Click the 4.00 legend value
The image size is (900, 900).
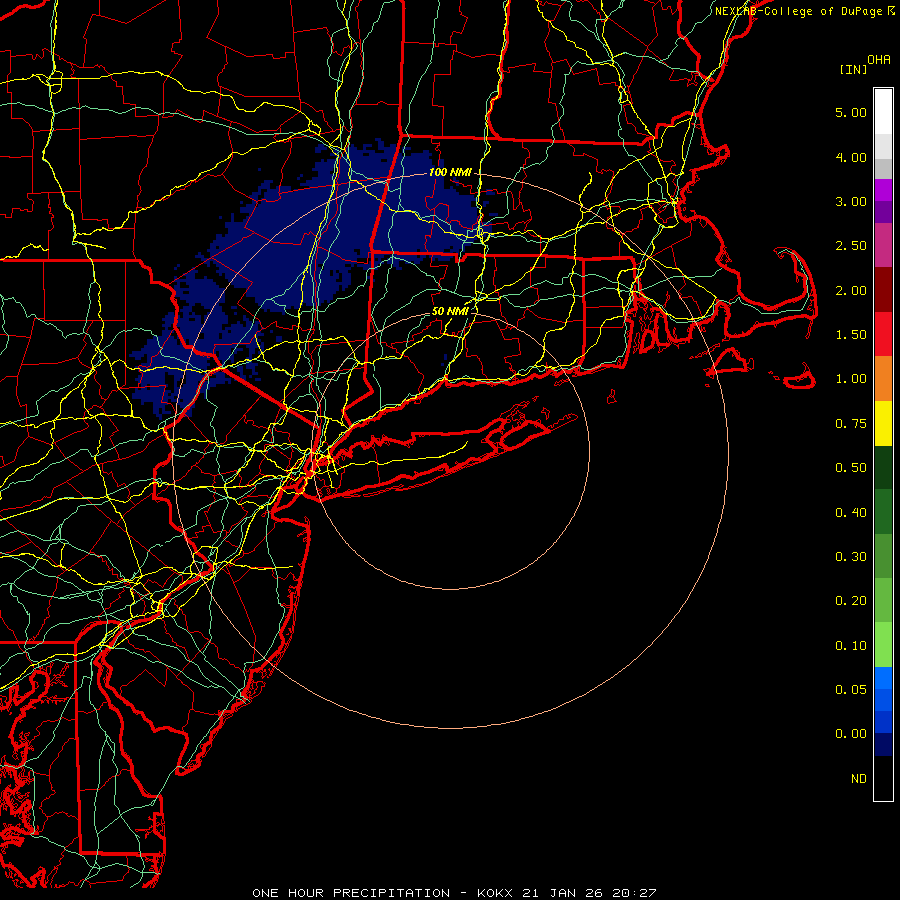[851, 157]
